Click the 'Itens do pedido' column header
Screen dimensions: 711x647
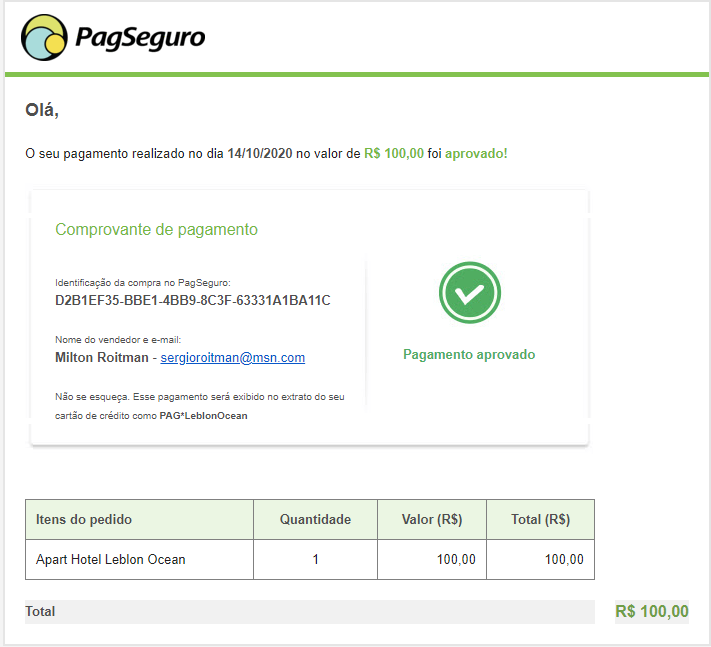click(x=139, y=520)
